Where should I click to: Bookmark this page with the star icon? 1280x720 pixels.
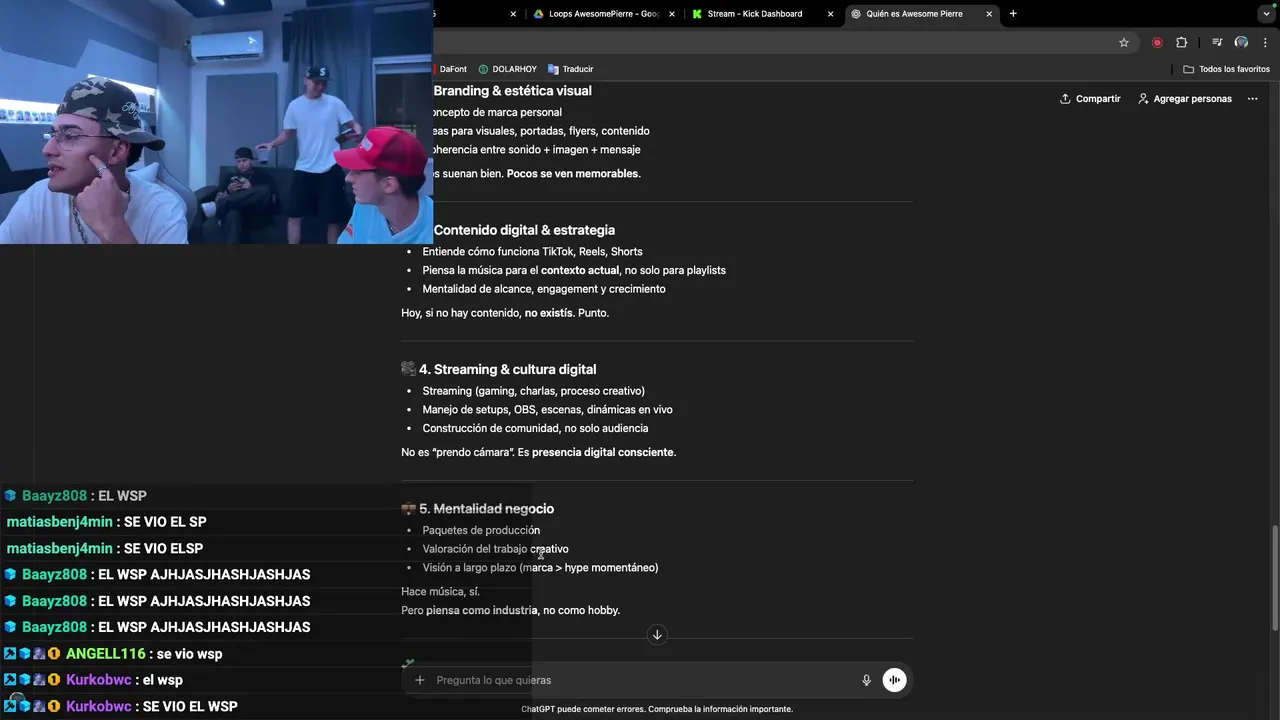point(1124,42)
